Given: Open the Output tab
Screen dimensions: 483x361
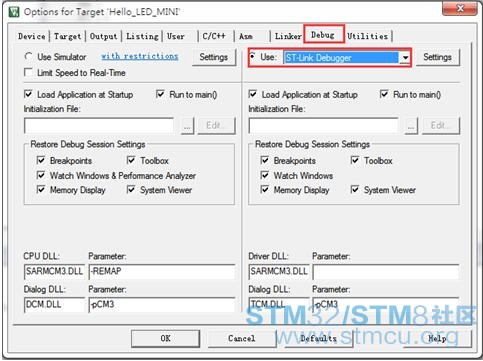Looking at the screenshot, I should (x=104, y=36).
